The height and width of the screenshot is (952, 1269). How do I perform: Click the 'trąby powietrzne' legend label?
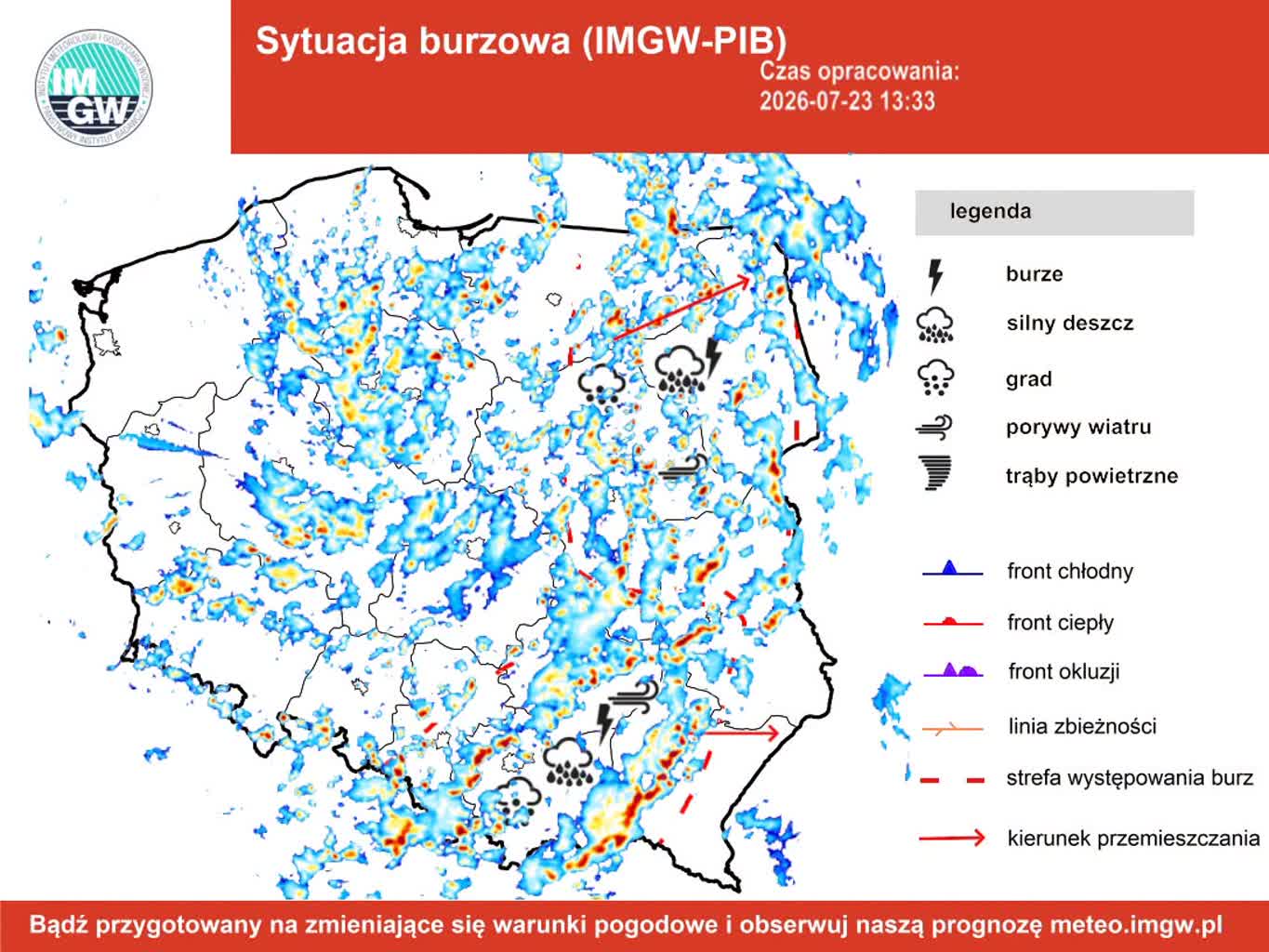tap(1091, 476)
